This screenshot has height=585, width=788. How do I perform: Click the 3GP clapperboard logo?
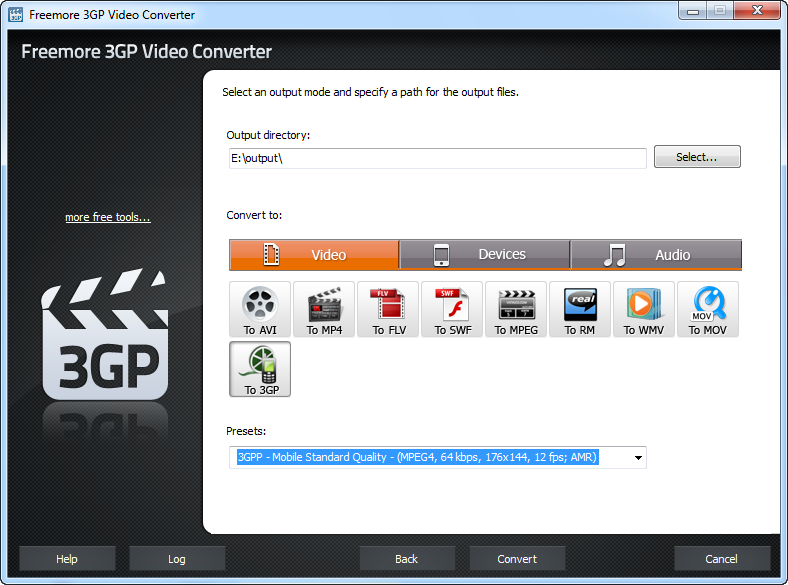pyautogui.click(x=105, y=334)
